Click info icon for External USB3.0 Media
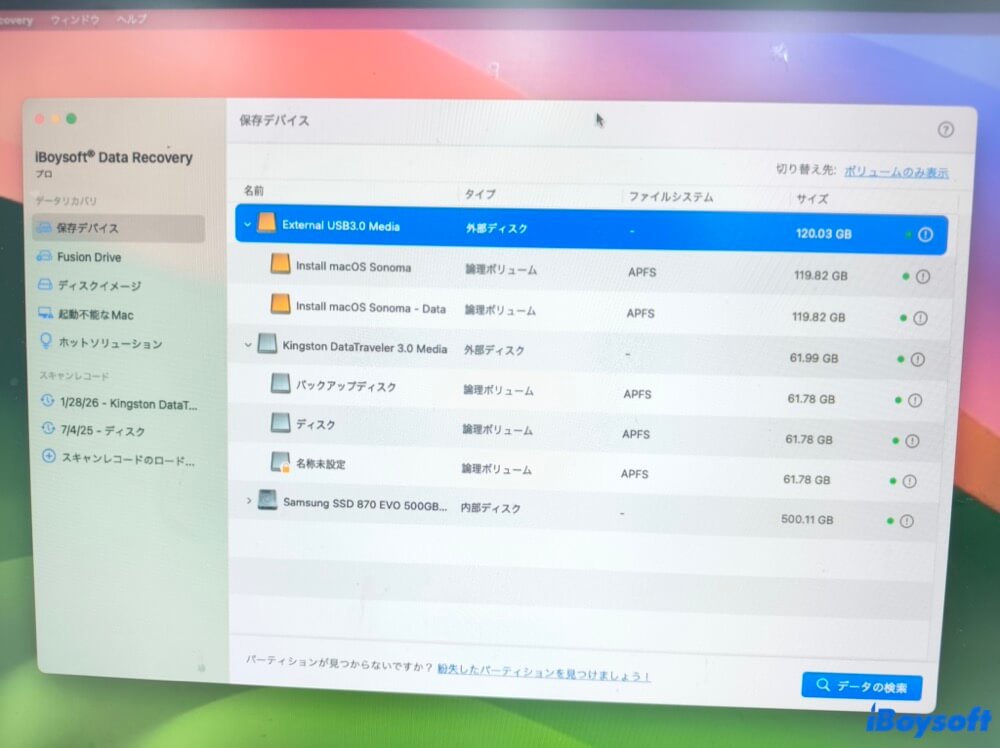The height and width of the screenshot is (748, 1000). (925, 235)
